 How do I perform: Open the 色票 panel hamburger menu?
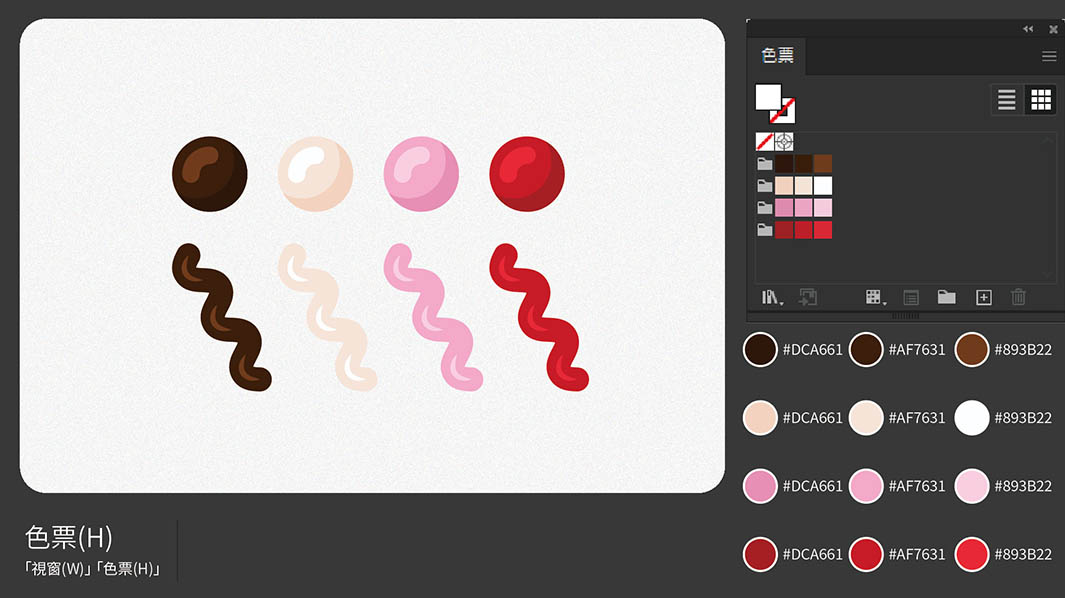coord(1049,56)
